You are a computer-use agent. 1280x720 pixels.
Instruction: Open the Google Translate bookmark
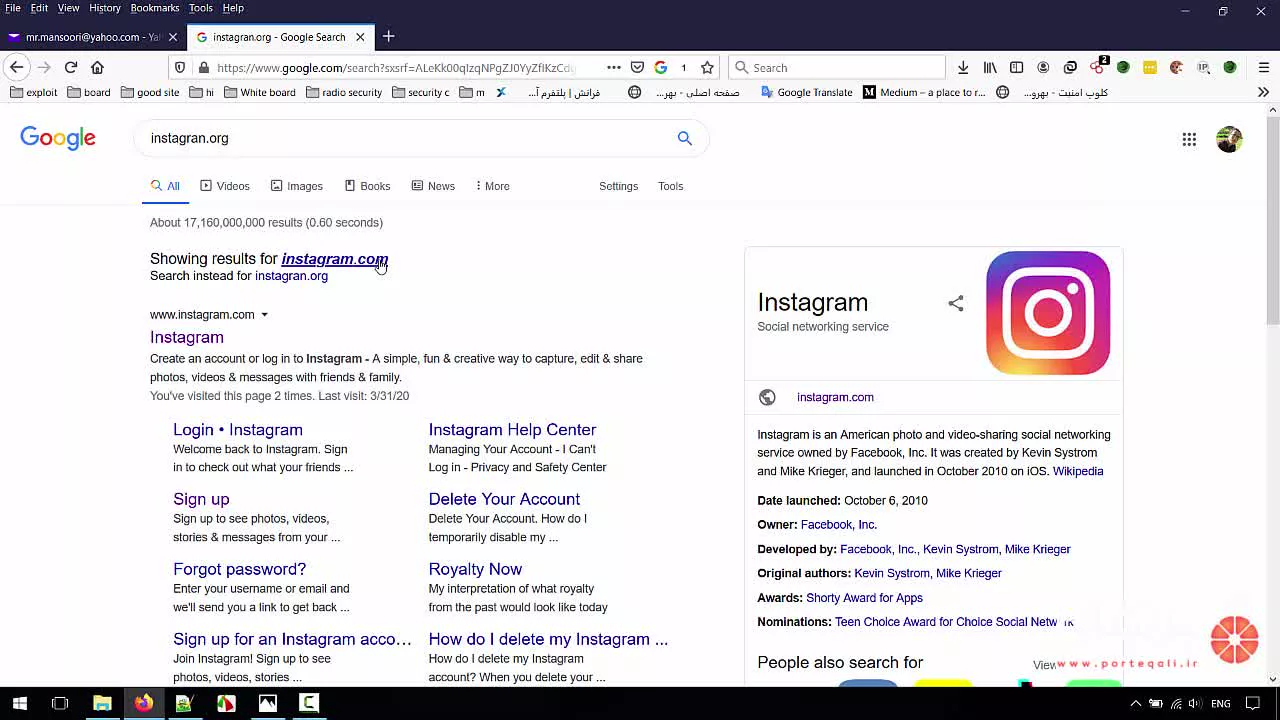(x=806, y=92)
